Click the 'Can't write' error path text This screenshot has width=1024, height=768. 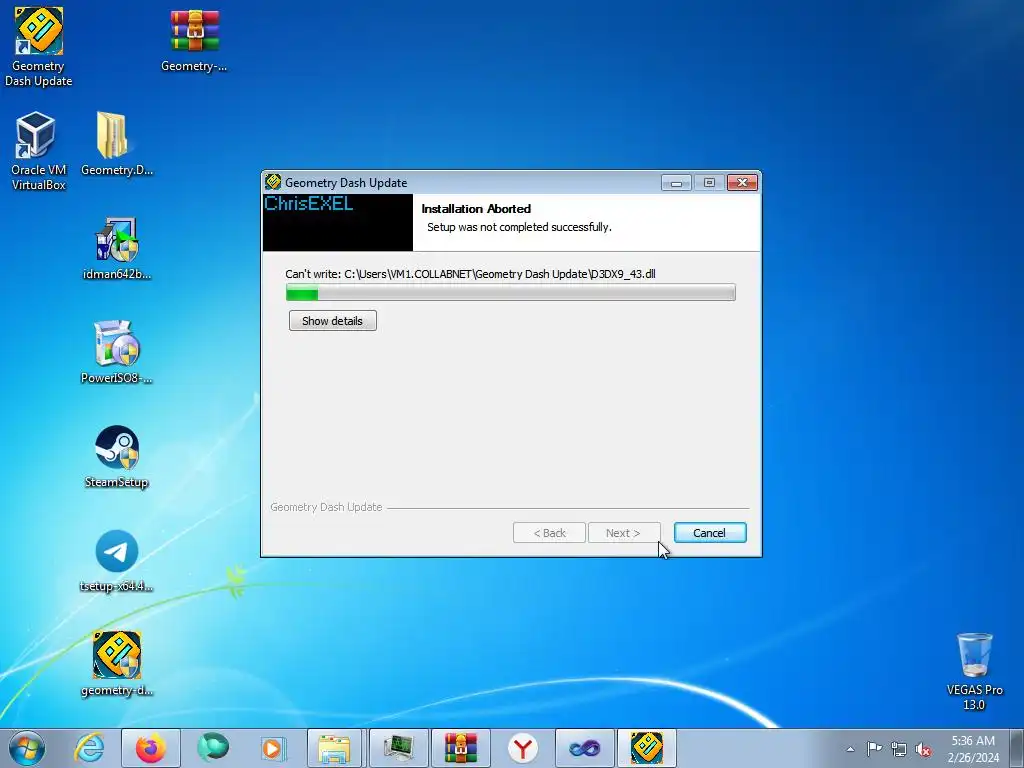(x=470, y=274)
